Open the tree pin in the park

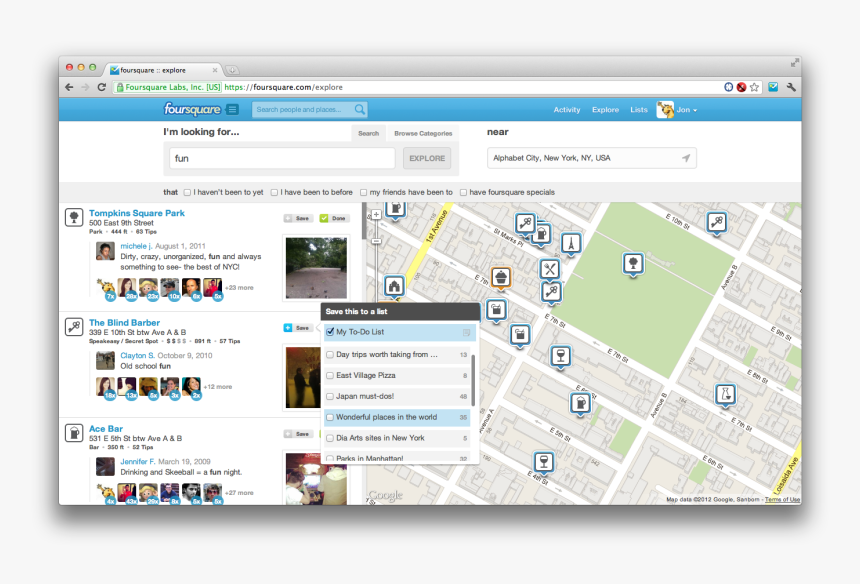(632, 263)
